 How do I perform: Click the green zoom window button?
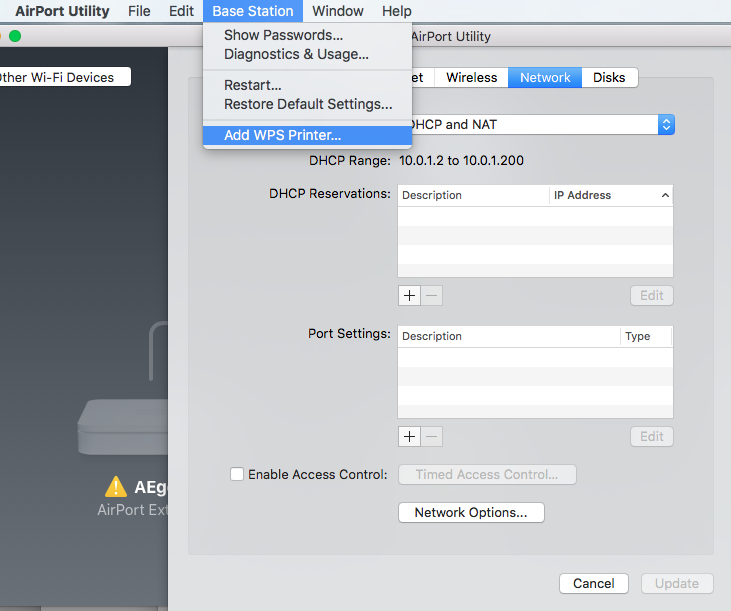click(15, 36)
